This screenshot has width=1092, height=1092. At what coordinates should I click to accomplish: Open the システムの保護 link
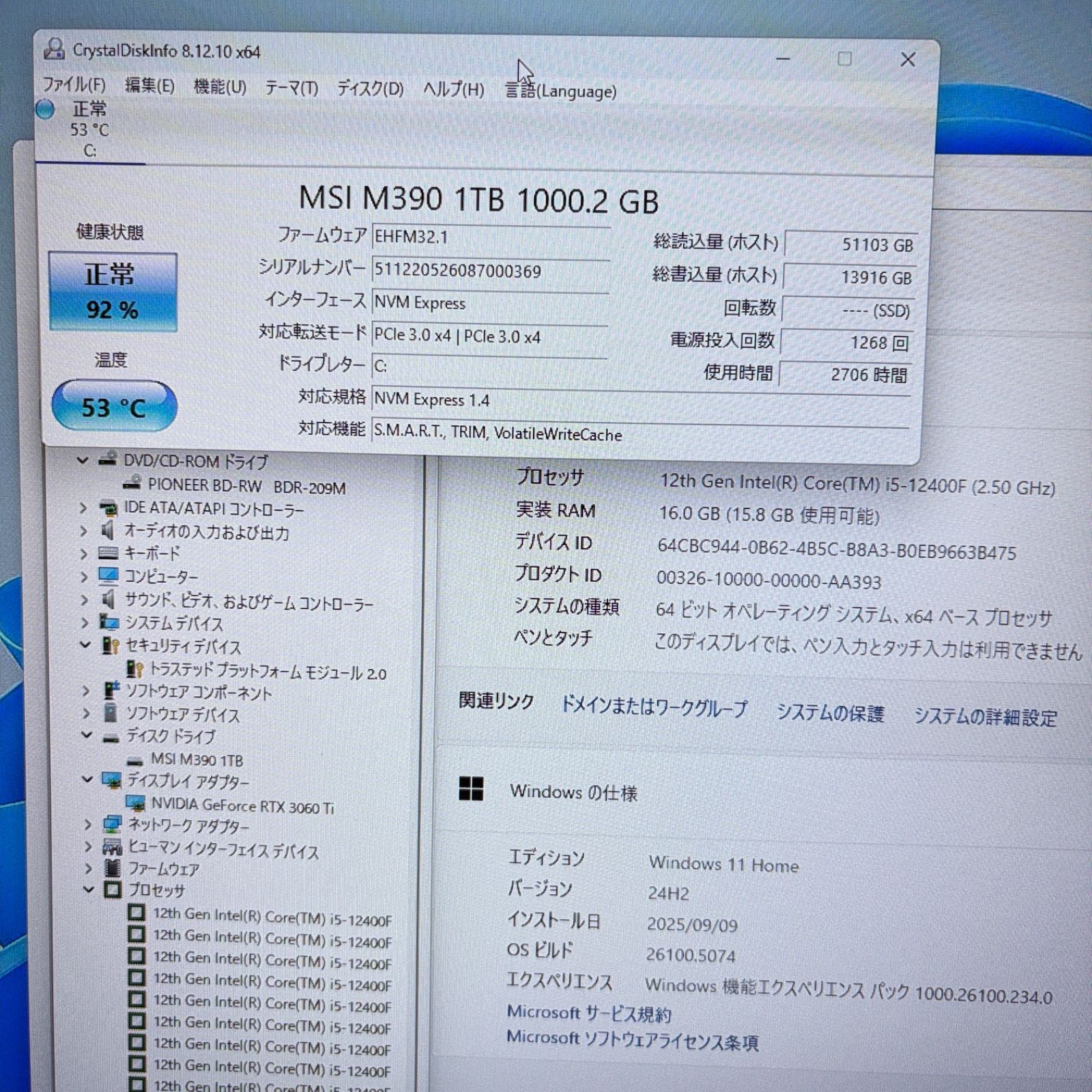(x=831, y=713)
